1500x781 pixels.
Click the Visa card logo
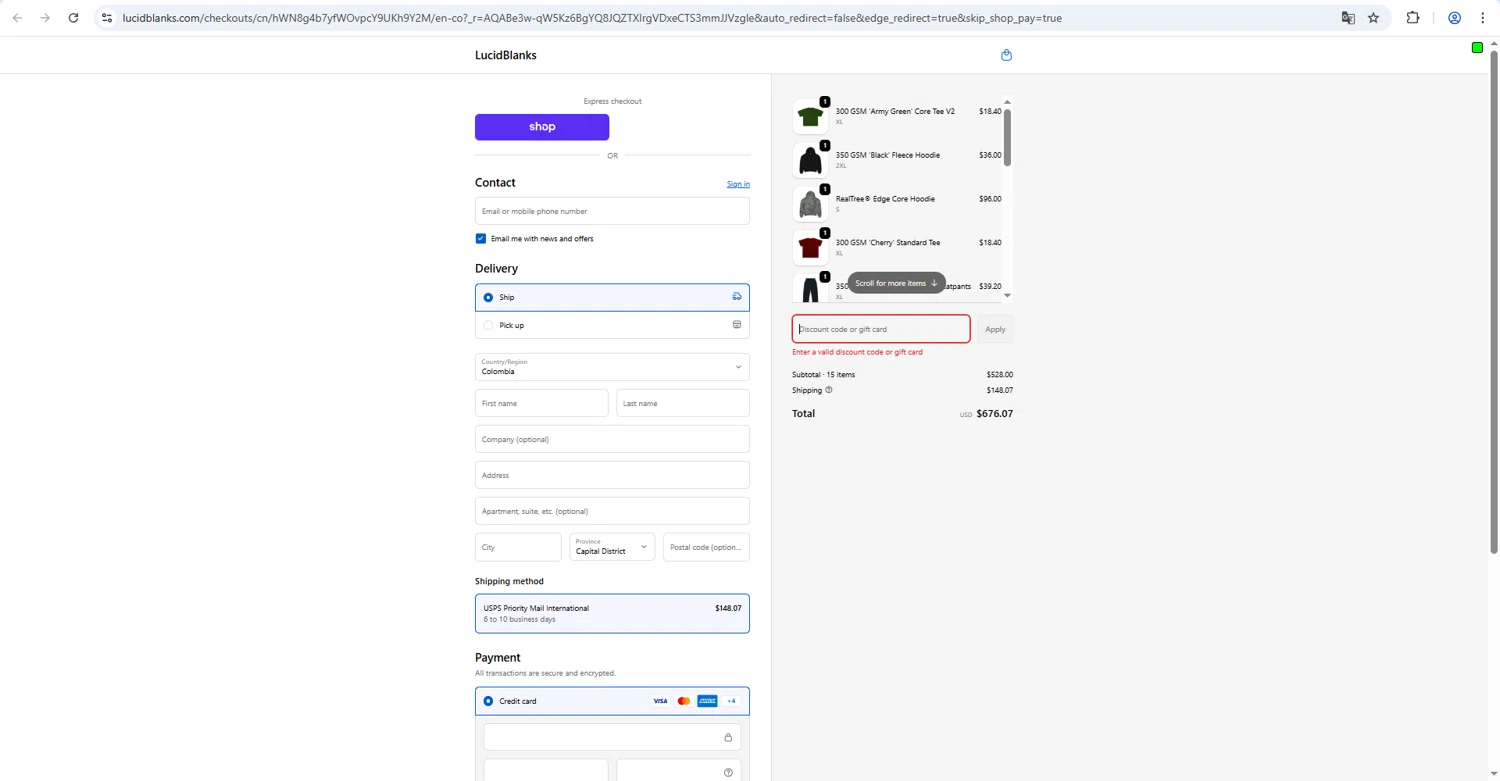pos(660,701)
